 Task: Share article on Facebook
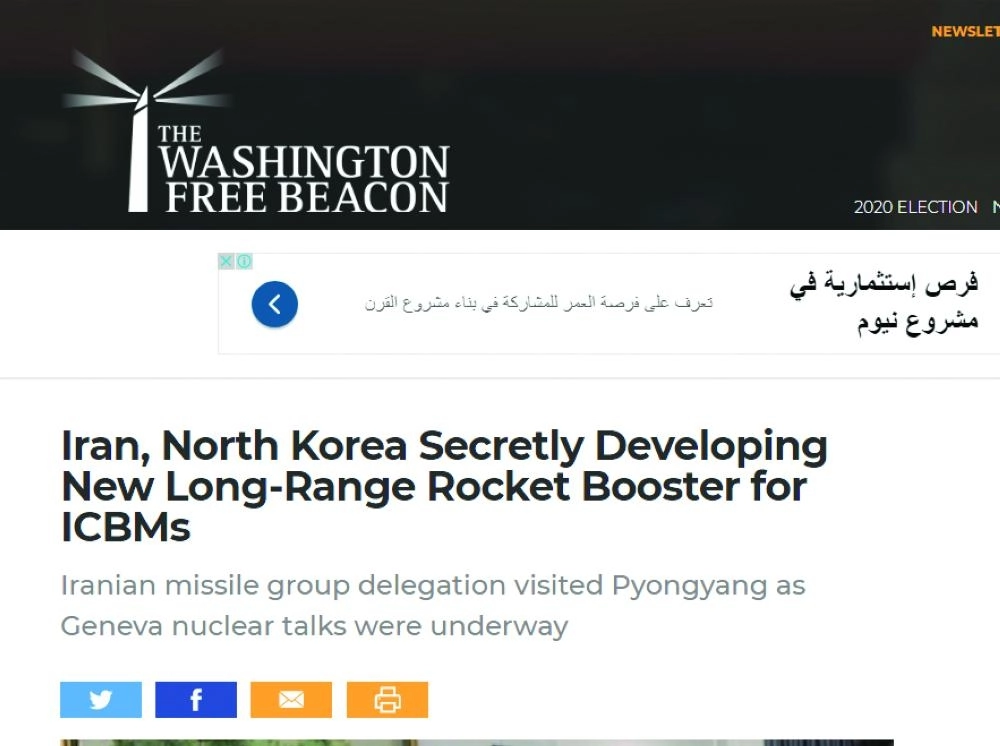(196, 699)
